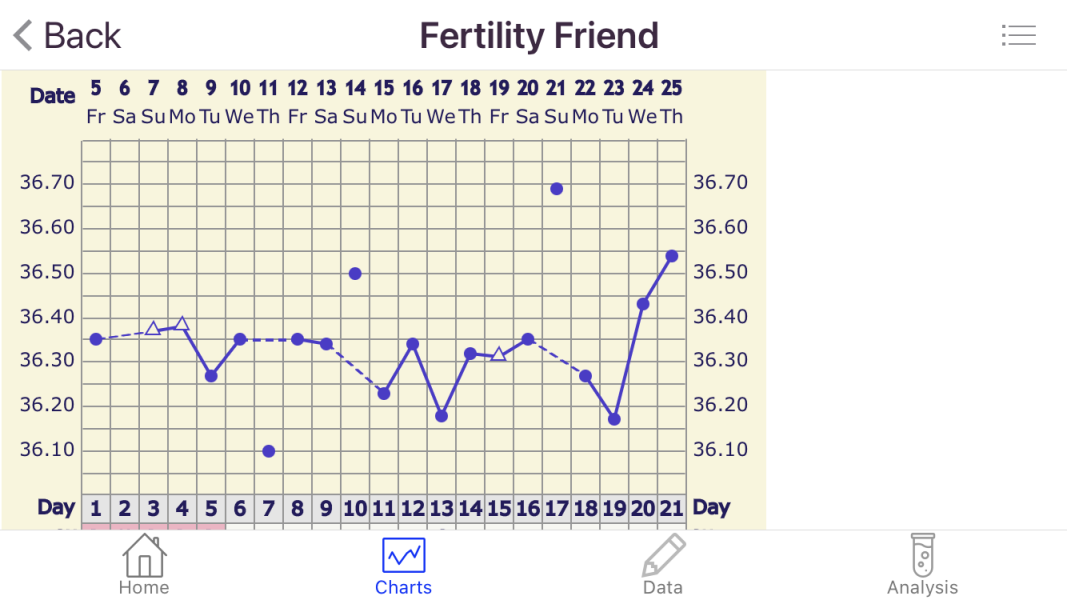Viewport: 1067px width, 600px height.
Task: Select the open triangle marker on cycle day 15
Action: pyautogui.click(x=499, y=354)
